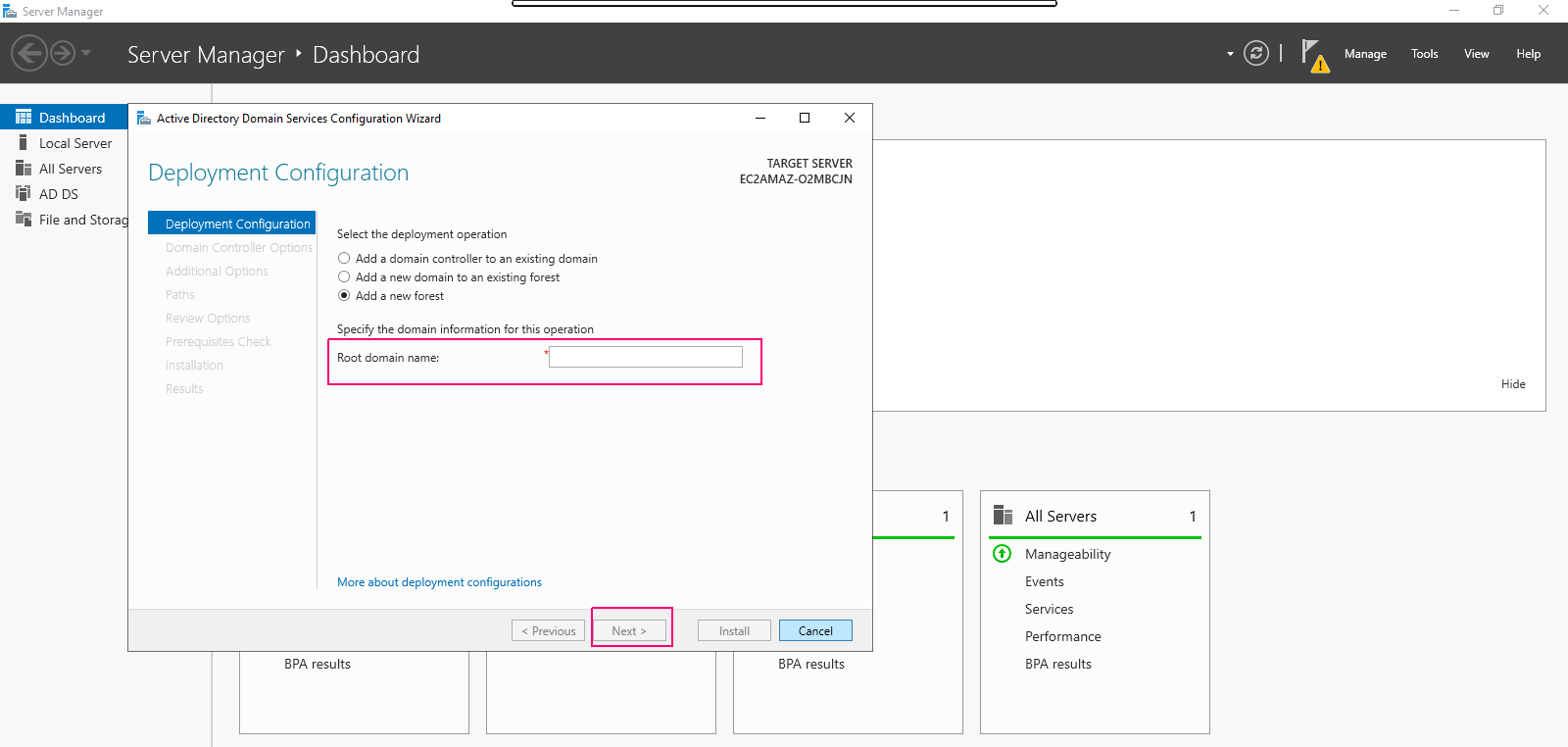
Task: Select Deployment Configuration wizard step
Action: [x=231, y=224]
